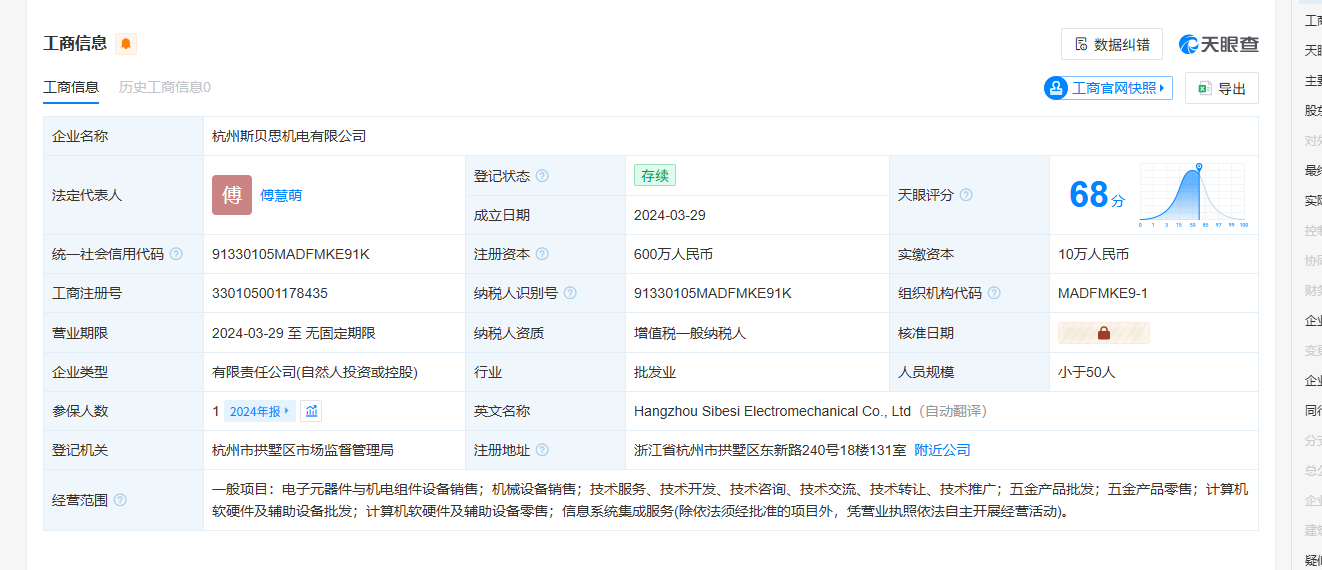Click the 经营范围 description text
Screen dimensions: 1322x570
[x=730, y=500]
